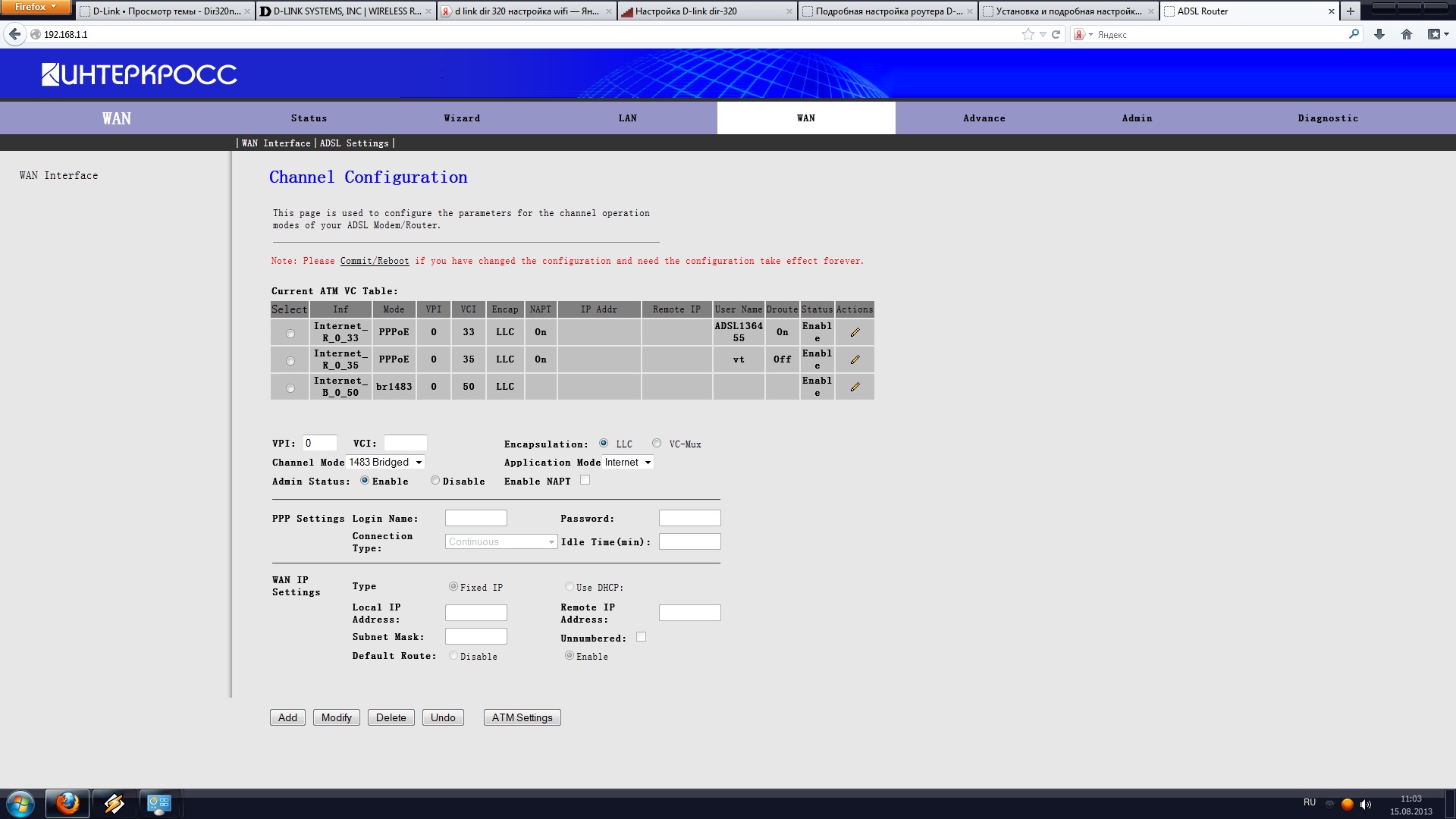This screenshot has width=1456, height=819.
Task: Tick the Enable NAPT checkbox
Action: [585, 480]
